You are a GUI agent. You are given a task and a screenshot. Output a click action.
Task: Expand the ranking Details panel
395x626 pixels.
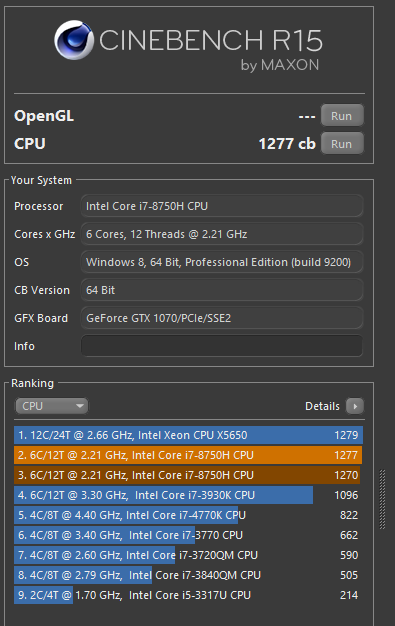point(334,406)
